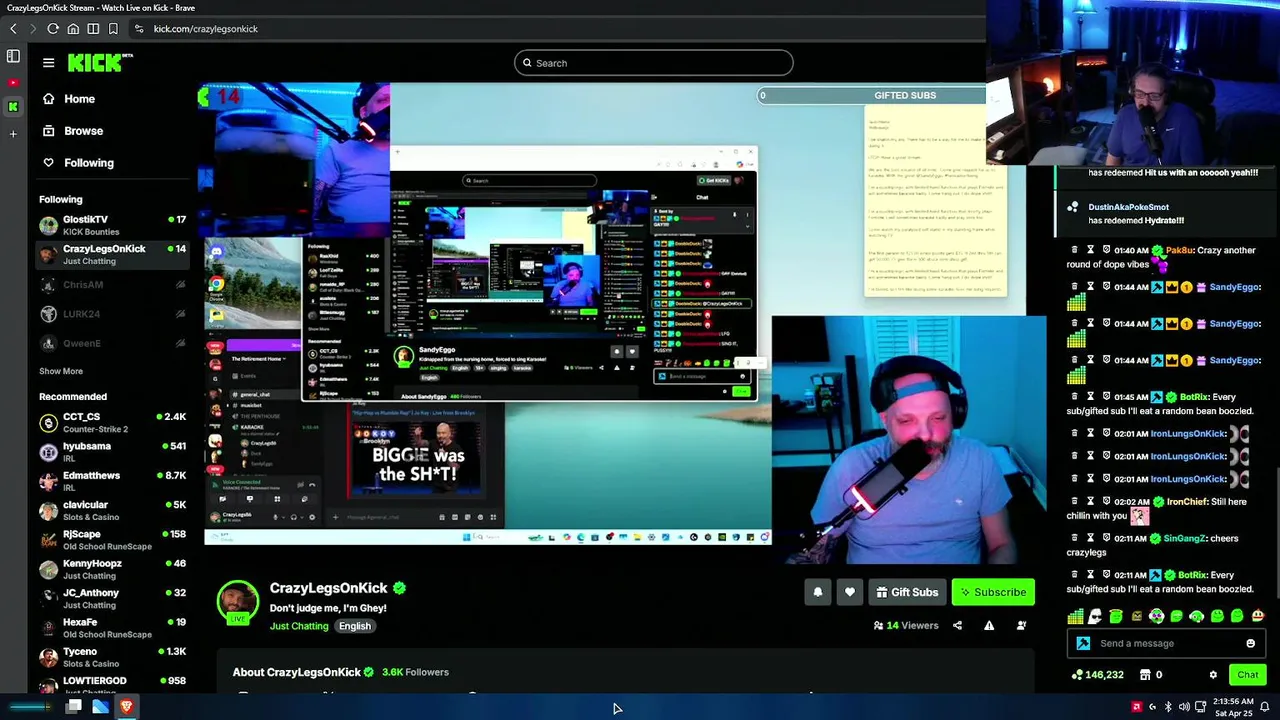The height and width of the screenshot is (720, 1280).
Task: Open clavicular recommended channel
Action: pos(112,510)
